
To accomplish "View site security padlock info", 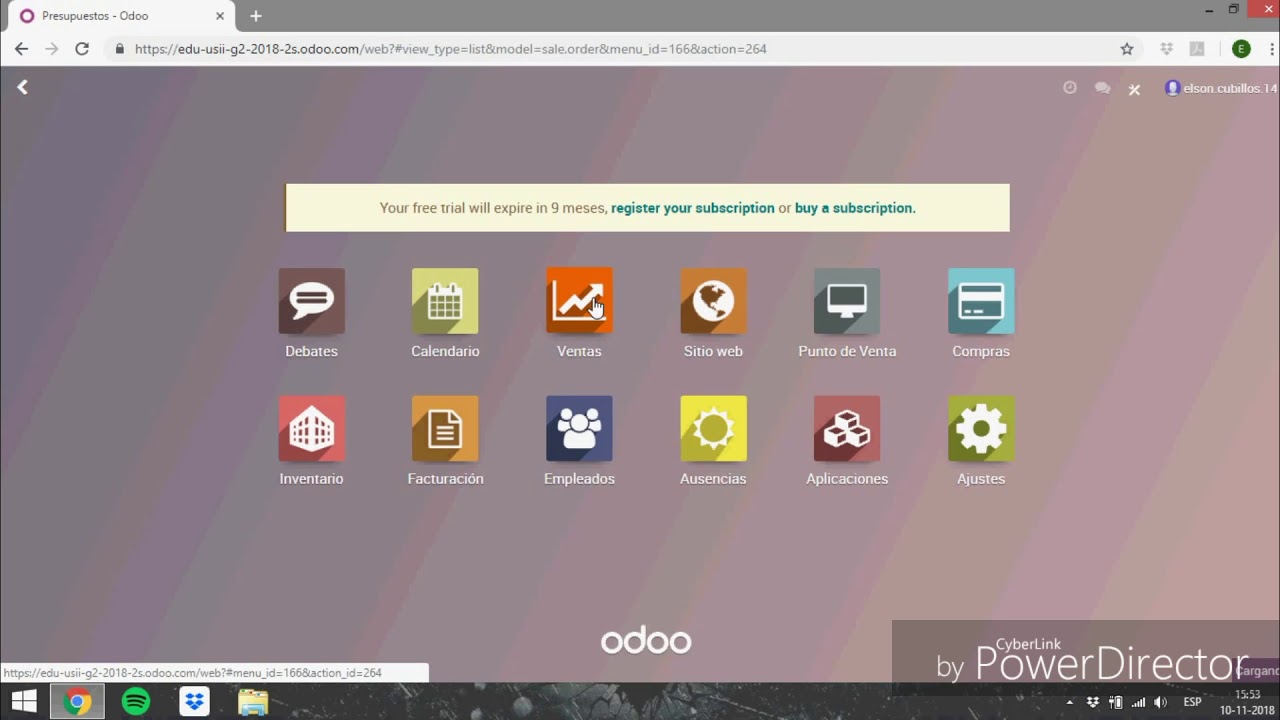I will click(120, 49).
